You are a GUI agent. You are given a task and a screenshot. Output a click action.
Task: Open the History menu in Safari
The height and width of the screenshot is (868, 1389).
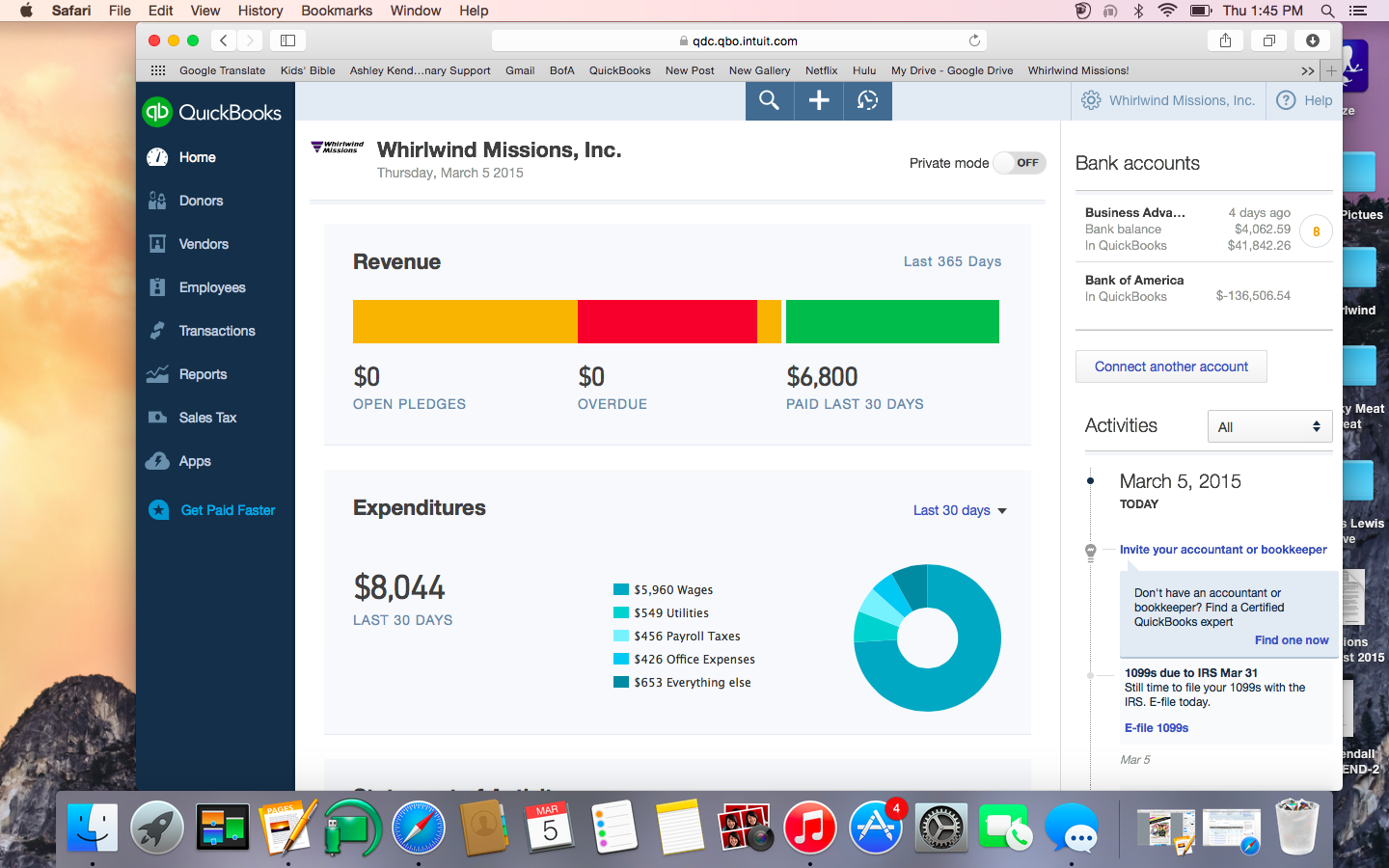coord(260,11)
